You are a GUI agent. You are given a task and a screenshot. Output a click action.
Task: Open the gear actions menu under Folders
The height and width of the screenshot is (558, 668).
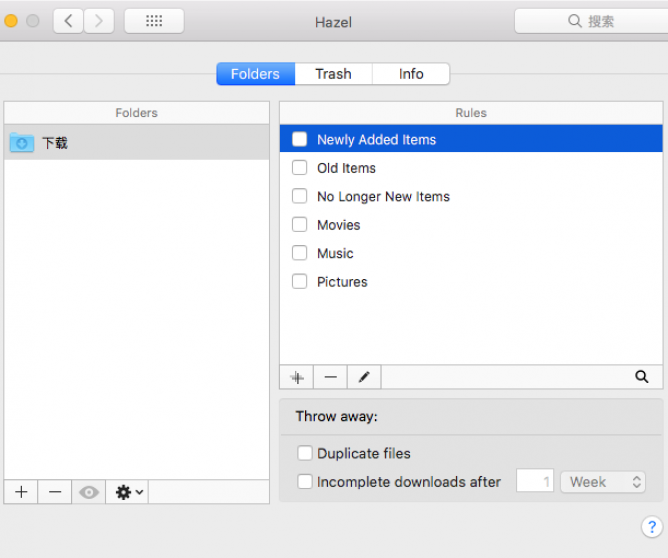tap(127, 492)
